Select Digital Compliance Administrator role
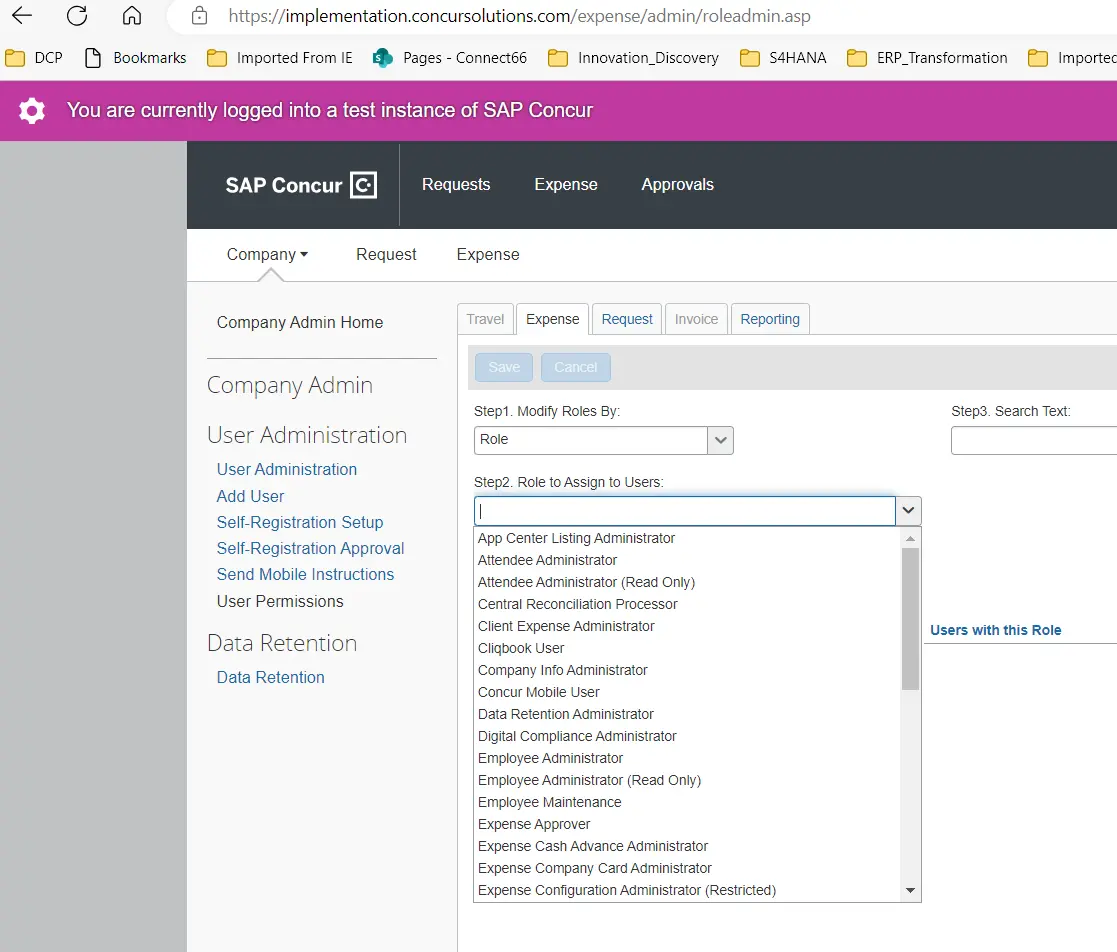Screen dimensions: 1117x952 687,737
